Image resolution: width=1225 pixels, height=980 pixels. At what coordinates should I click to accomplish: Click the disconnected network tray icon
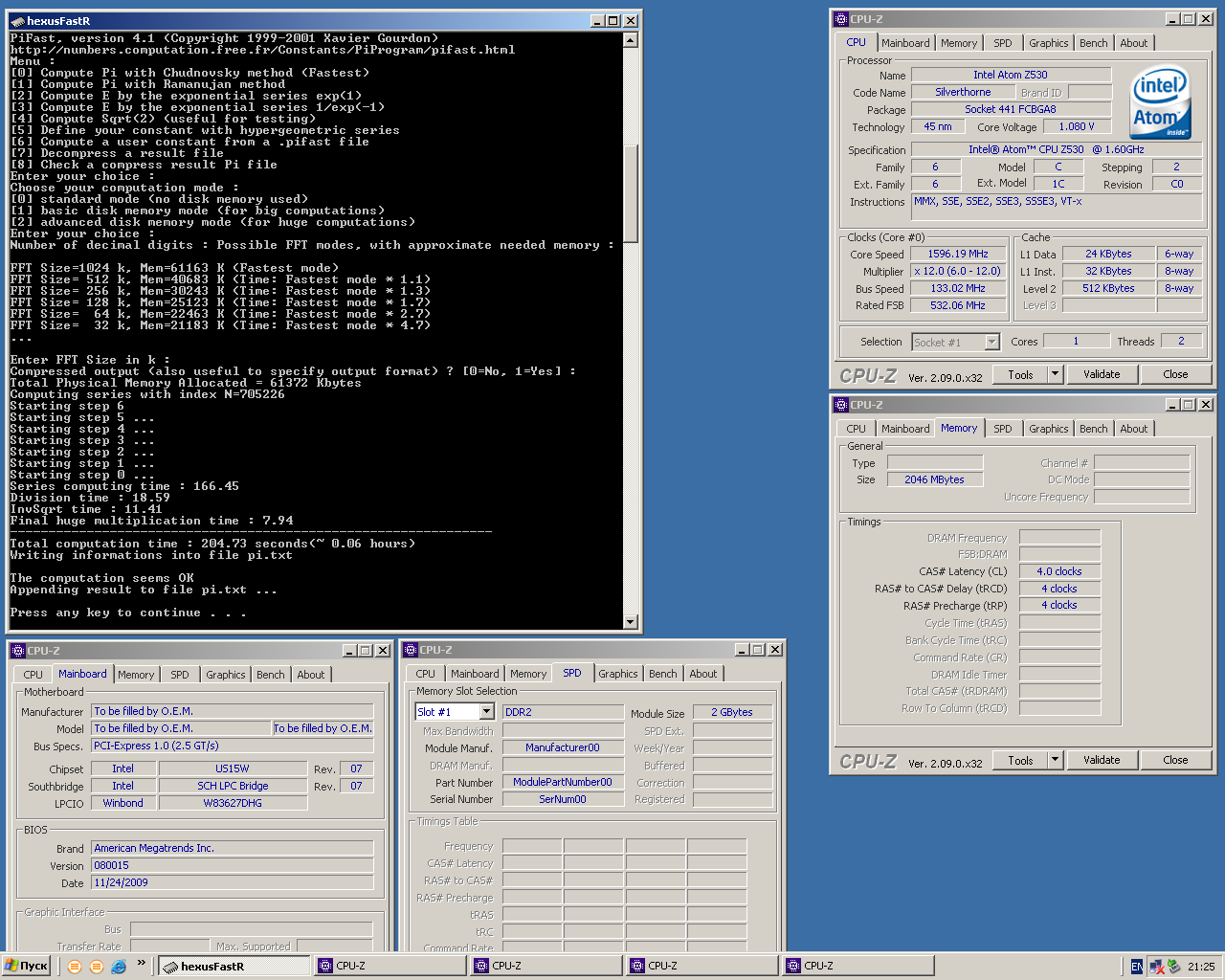click(x=1156, y=967)
